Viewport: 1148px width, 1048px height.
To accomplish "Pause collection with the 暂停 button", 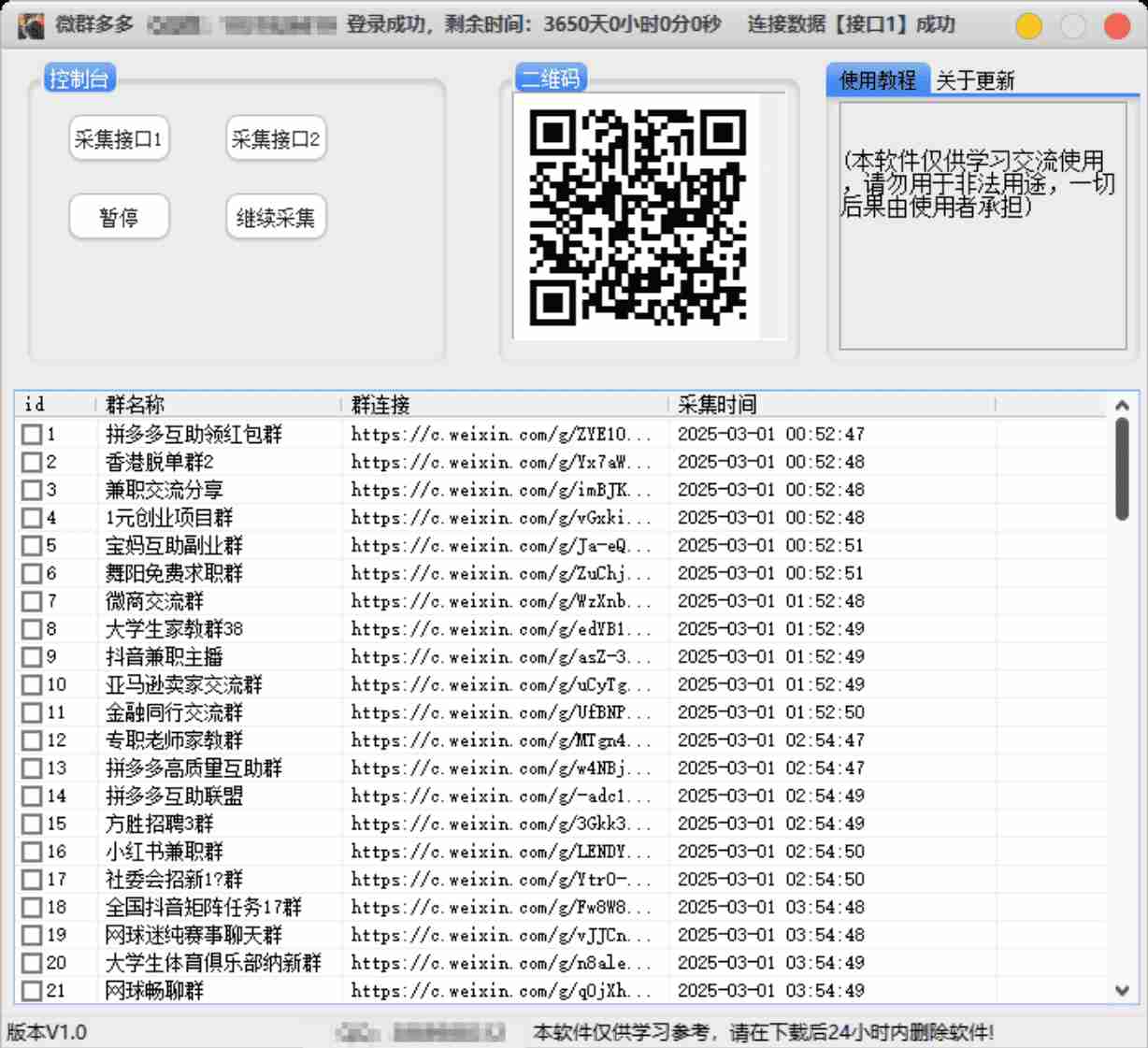I will [119, 218].
